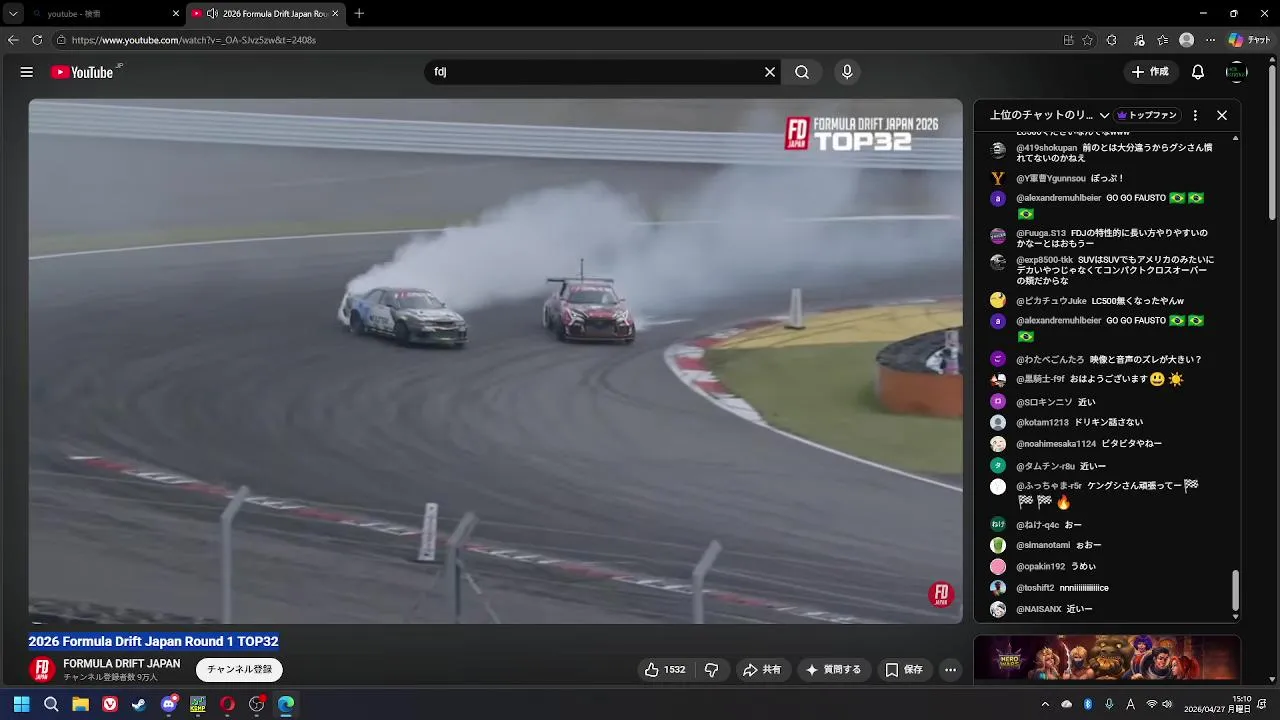This screenshot has width=1280, height=720.
Task: Open split screen icon in address bar
Action: pos(1068,40)
